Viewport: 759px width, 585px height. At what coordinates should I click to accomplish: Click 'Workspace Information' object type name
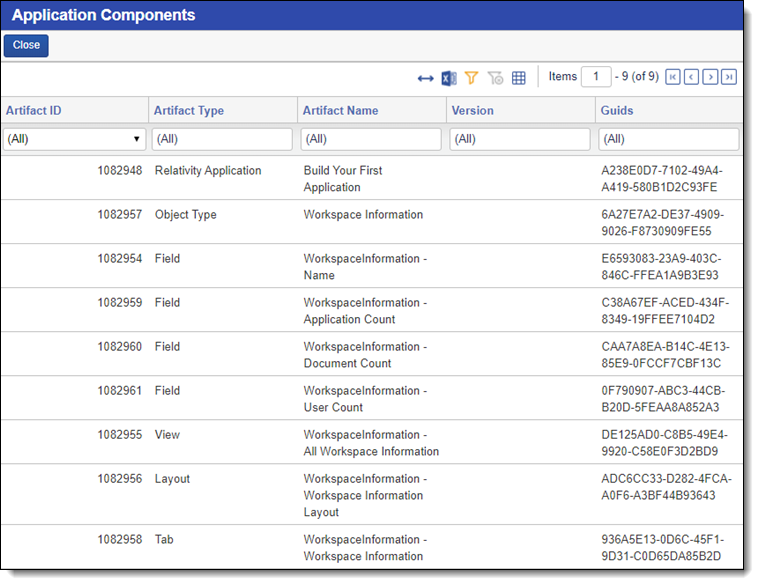point(363,215)
